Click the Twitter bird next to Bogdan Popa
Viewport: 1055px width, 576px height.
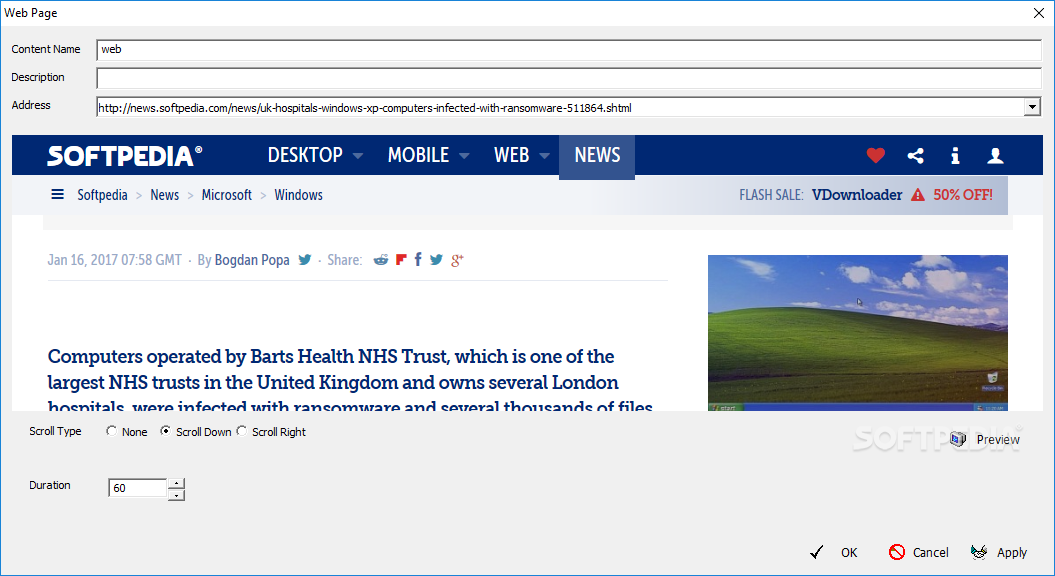pos(305,260)
